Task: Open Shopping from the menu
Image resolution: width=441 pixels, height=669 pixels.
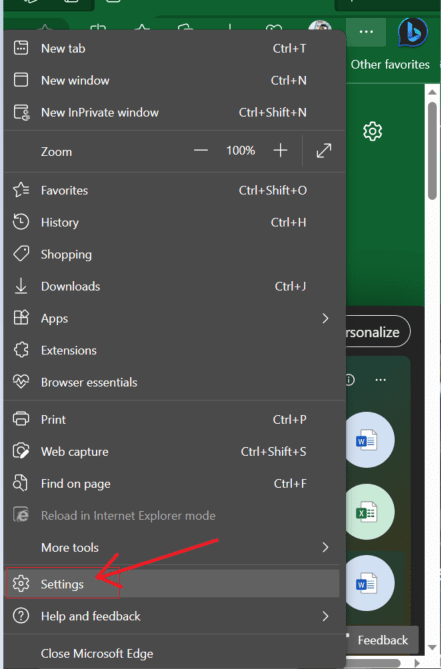Action: point(174,254)
